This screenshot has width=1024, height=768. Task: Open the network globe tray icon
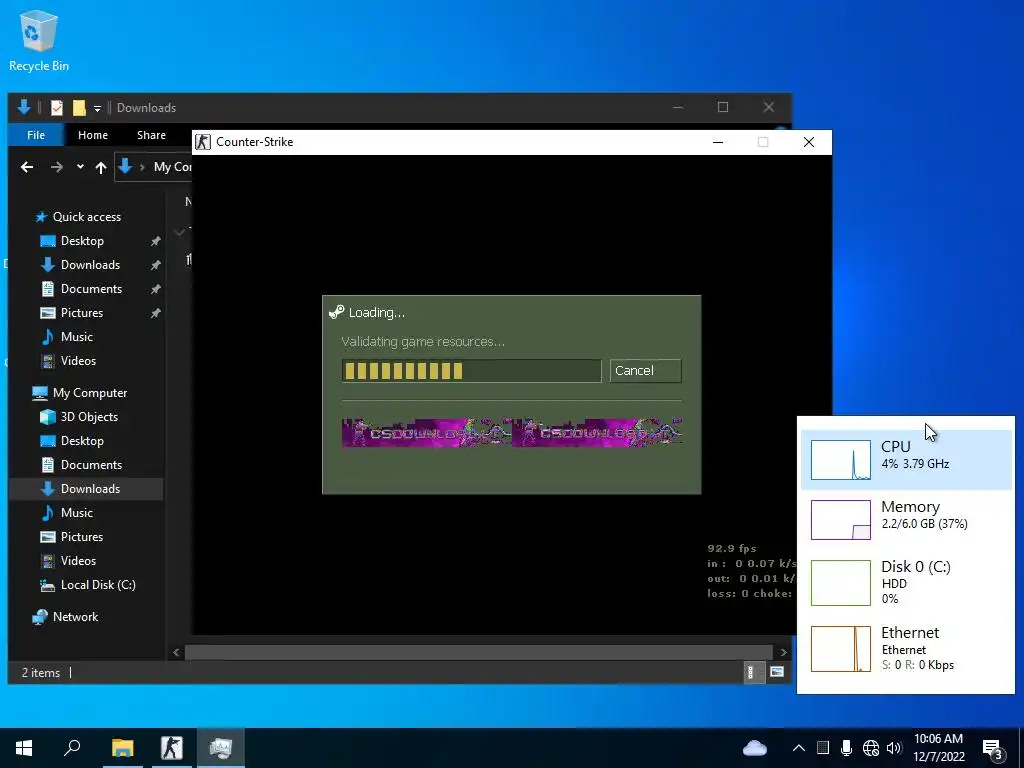[x=871, y=748]
